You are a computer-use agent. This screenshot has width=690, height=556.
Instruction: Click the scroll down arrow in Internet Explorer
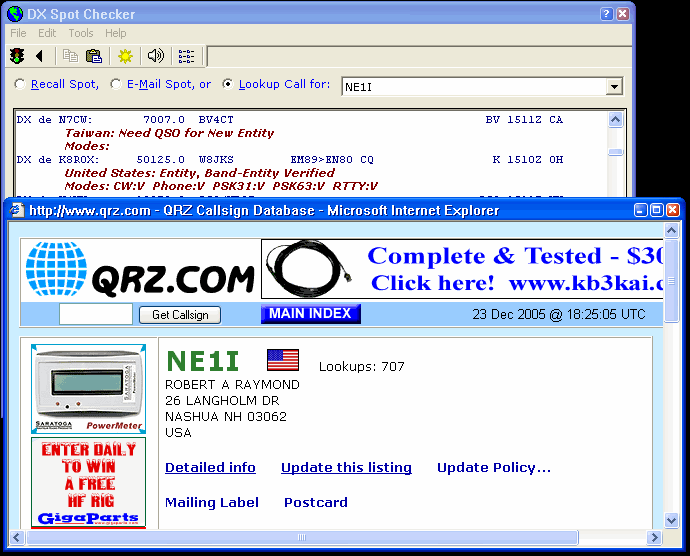(671, 520)
